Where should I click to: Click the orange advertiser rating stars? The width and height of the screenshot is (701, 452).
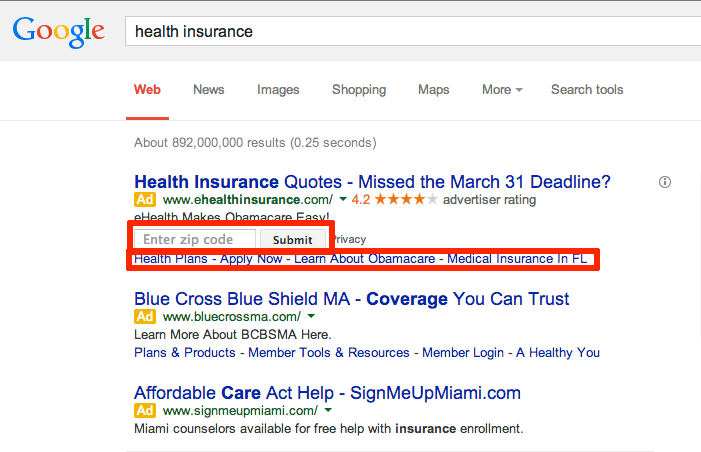point(406,199)
